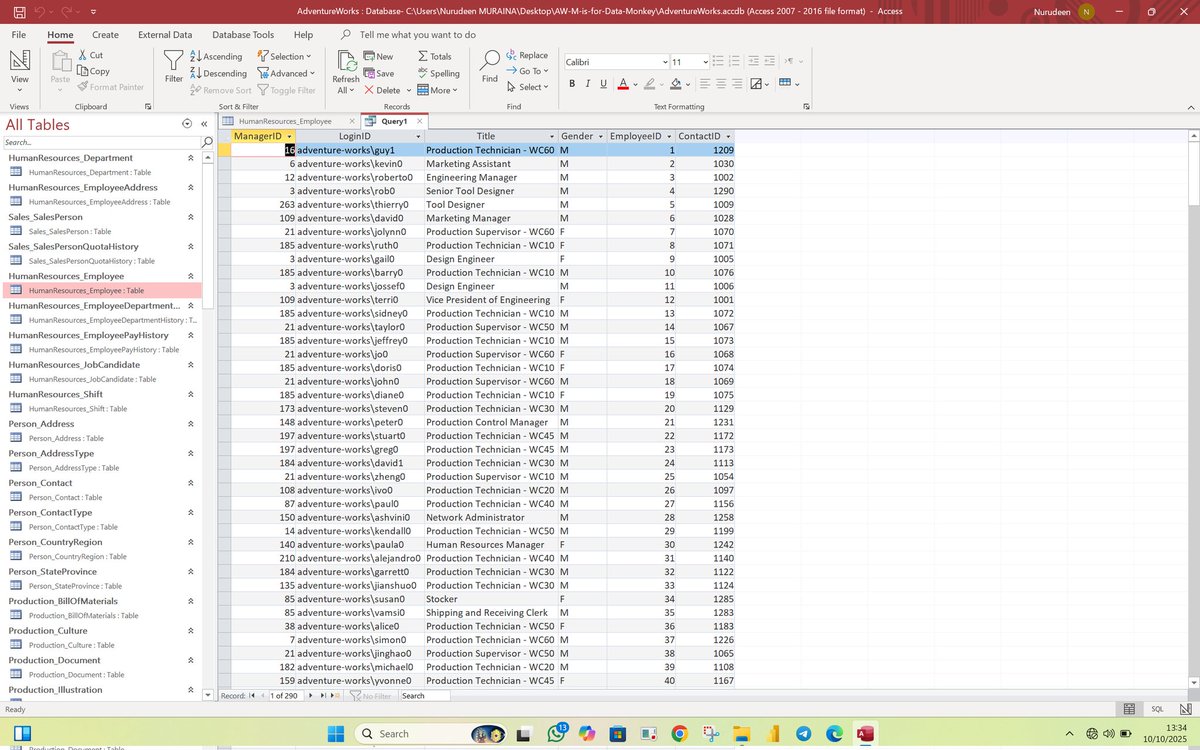The width and height of the screenshot is (1200, 750).
Task: Click the Save icon in title bar
Action: click(19, 12)
